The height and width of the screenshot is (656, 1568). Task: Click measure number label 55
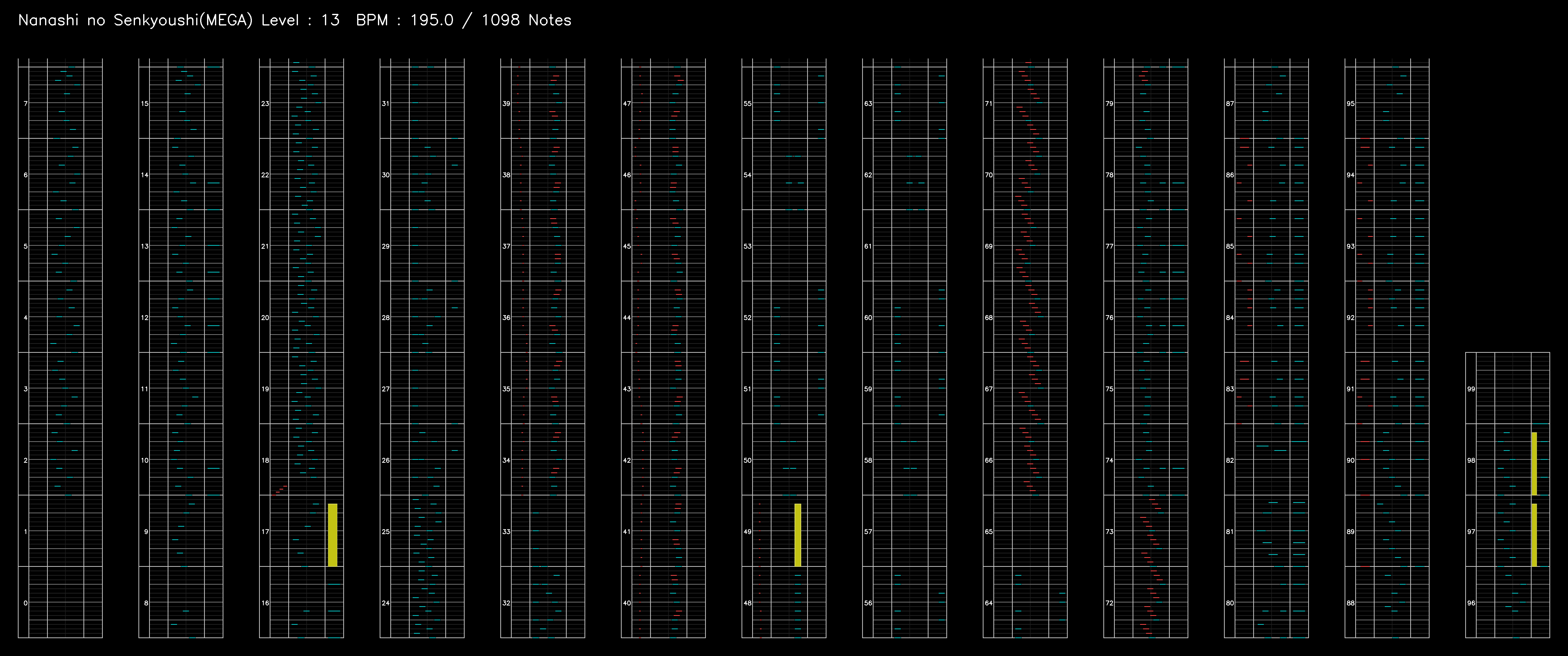coord(747,104)
